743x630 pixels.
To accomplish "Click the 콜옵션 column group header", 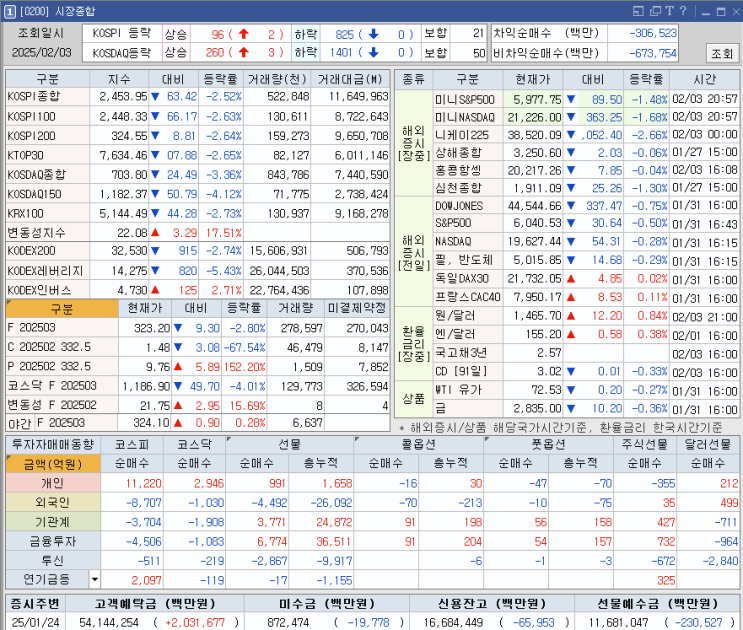I will [418, 444].
